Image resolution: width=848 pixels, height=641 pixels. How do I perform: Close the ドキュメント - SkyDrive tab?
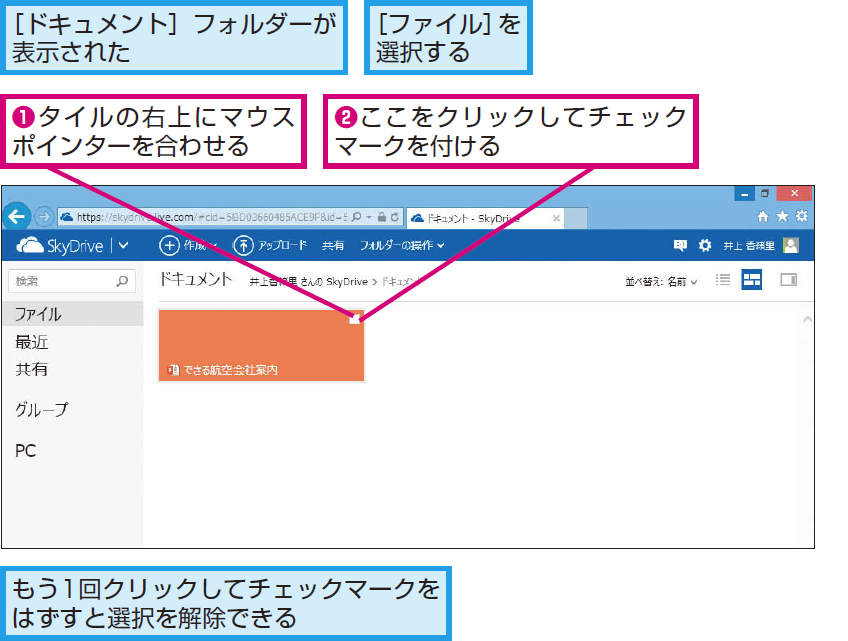point(556,219)
